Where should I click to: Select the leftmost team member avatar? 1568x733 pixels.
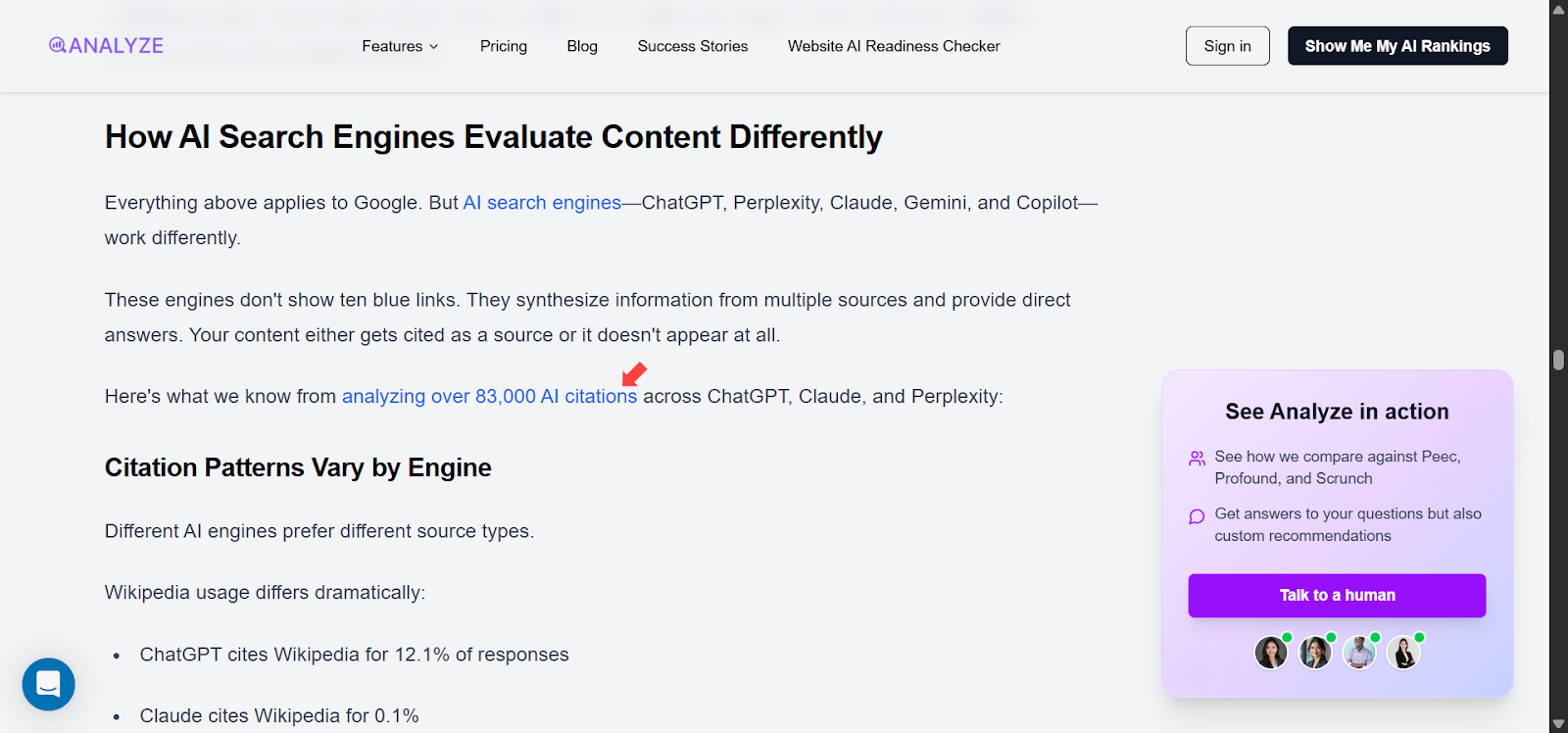coord(1271,652)
